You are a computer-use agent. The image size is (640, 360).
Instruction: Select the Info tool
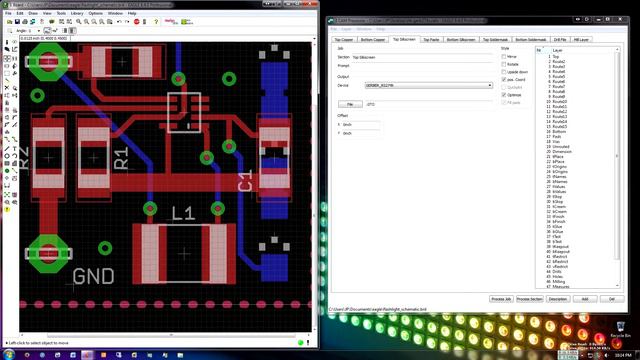click(x=7, y=42)
